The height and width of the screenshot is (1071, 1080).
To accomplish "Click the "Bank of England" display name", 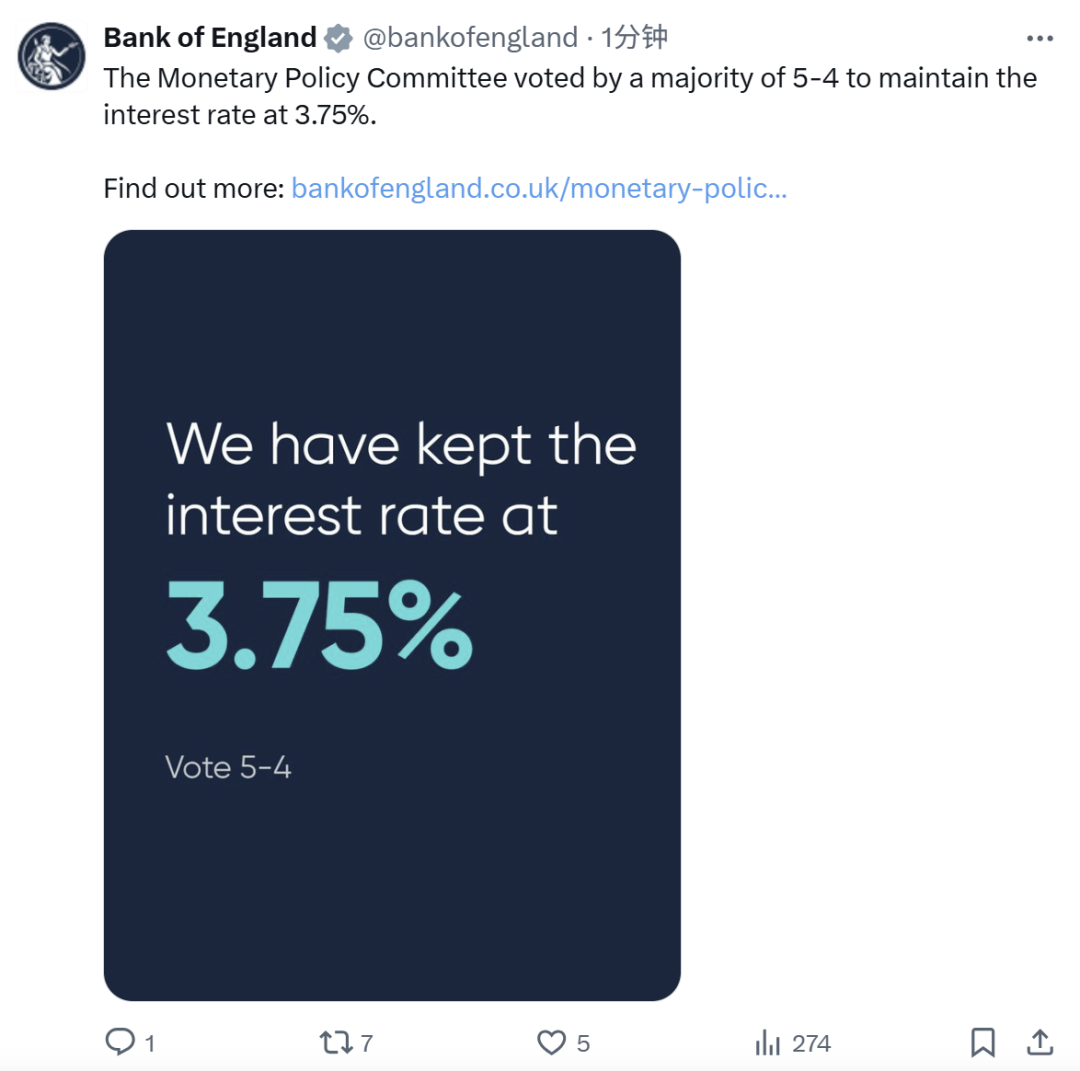I will pyautogui.click(x=210, y=38).
